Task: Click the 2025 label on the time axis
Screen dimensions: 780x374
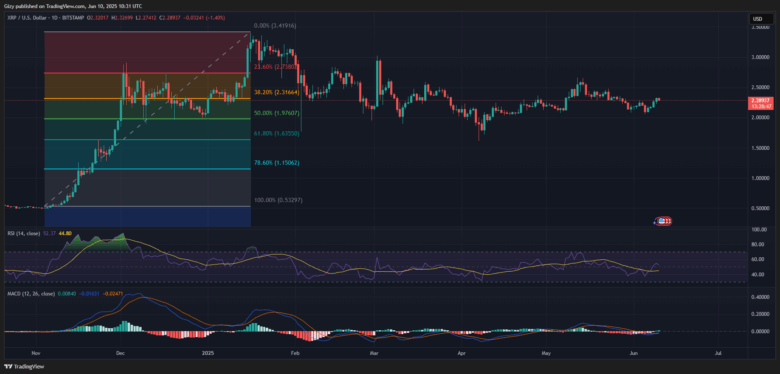Action: click(207, 353)
